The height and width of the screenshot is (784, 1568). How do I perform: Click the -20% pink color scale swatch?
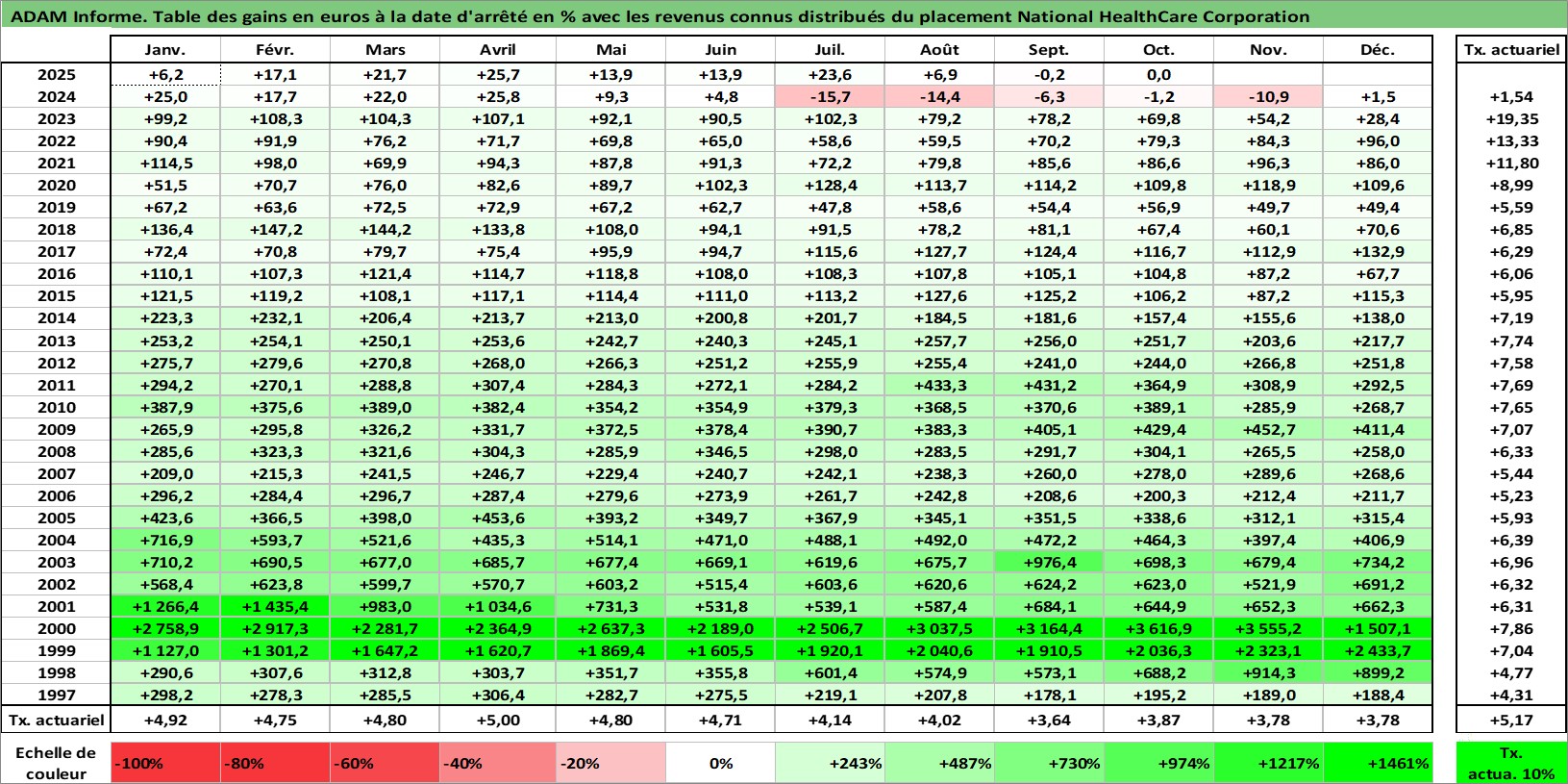coord(611,763)
